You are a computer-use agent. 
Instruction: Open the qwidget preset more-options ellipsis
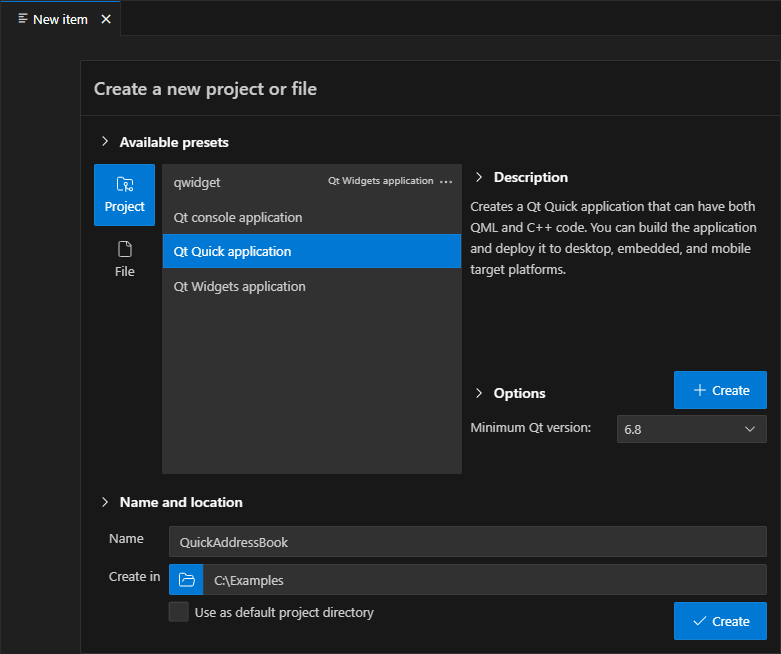[446, 182]
